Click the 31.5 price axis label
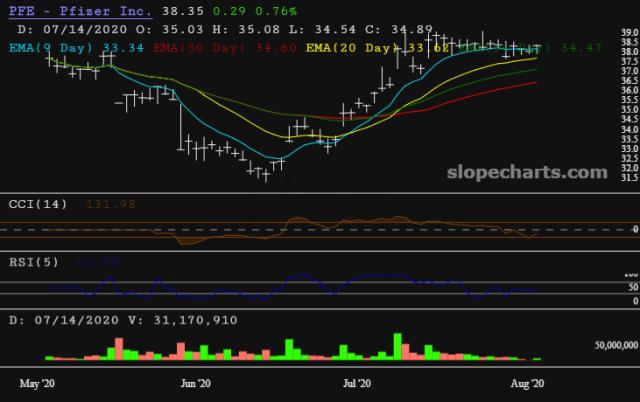This screenshot has width=640, height=402. pos(629,178)
